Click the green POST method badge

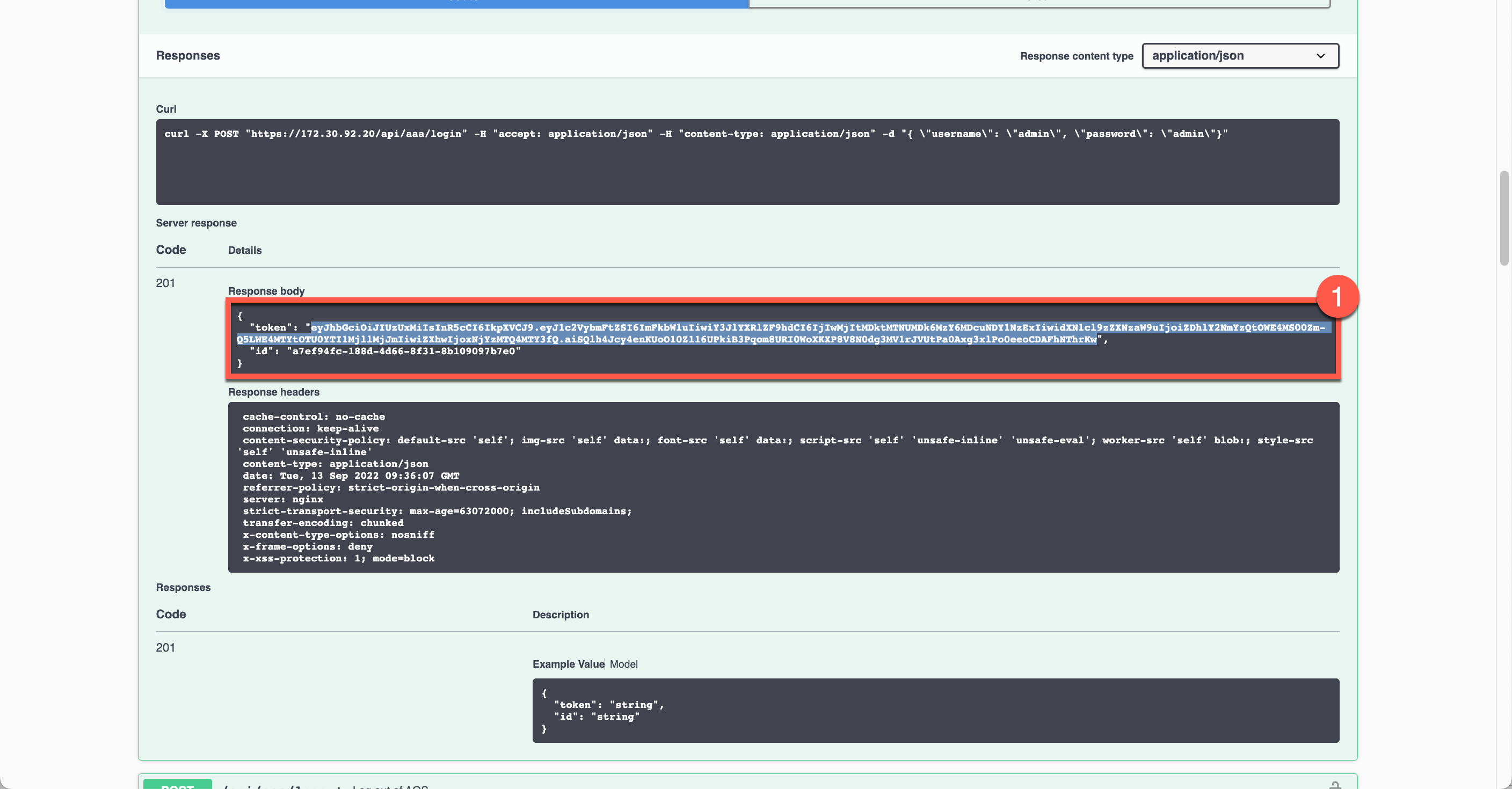click(177, 785)
